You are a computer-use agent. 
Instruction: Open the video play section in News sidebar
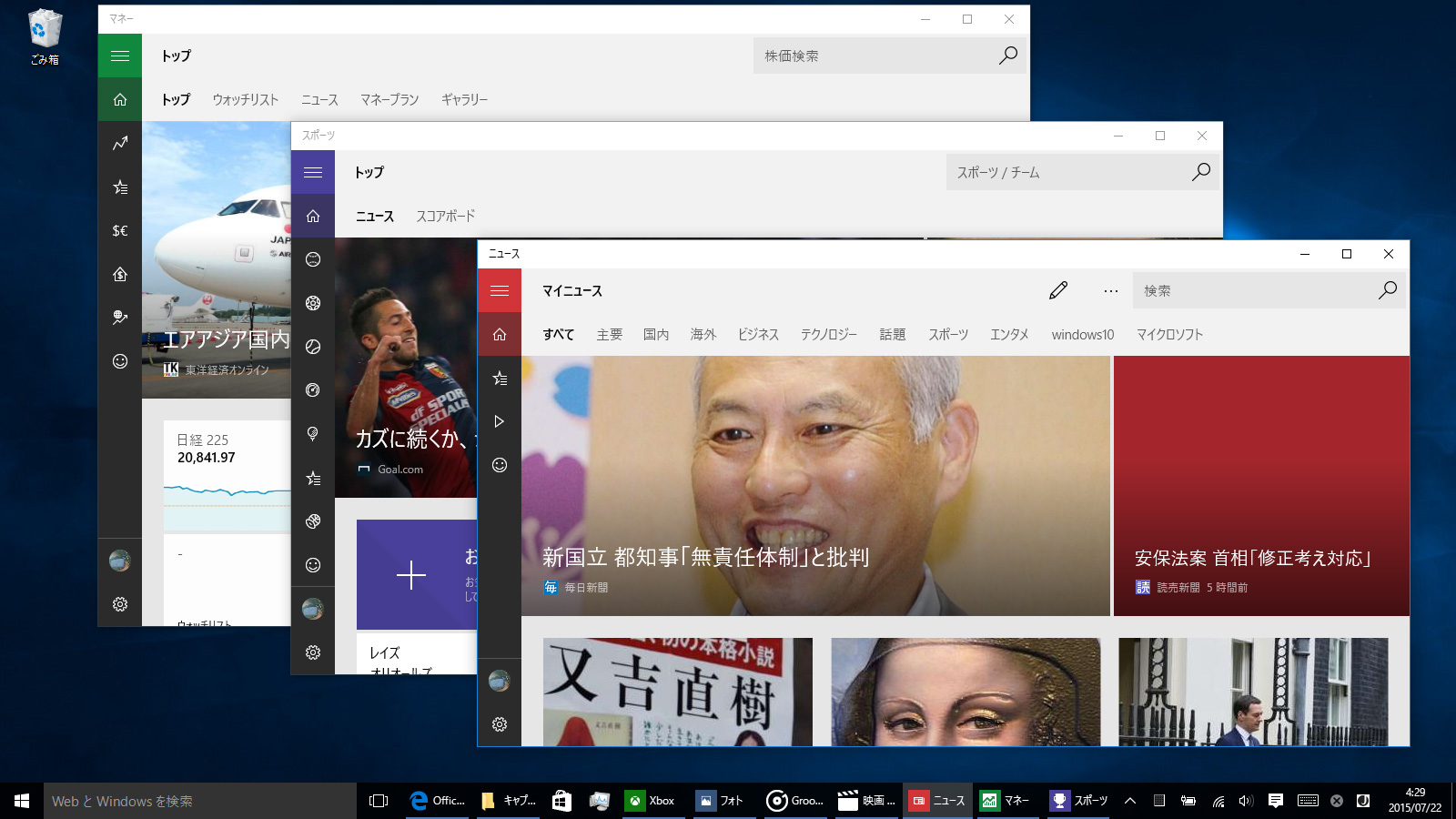(x=500, y=422)
